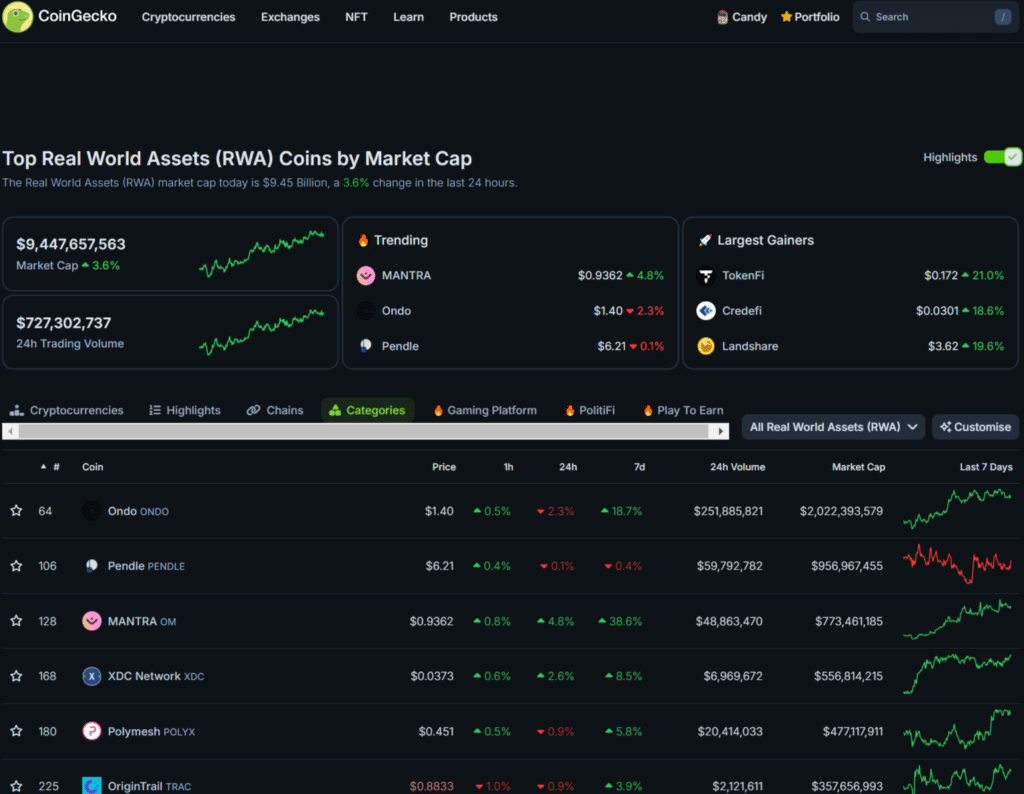Select the Categories tab
The width and height of the screenshot is (1024, 794).
pos(368,410)
